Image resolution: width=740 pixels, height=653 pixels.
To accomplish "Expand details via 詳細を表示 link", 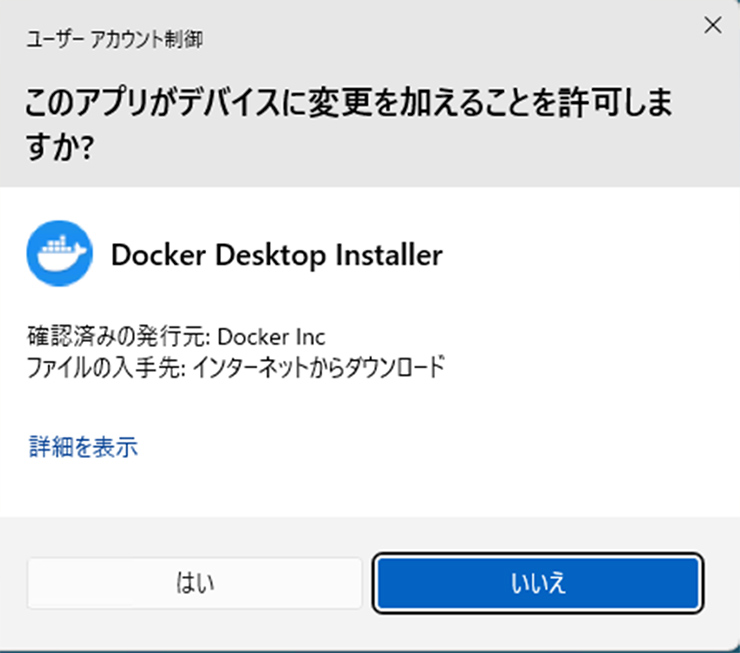I will pyautogui.click(x=83, y=447).
